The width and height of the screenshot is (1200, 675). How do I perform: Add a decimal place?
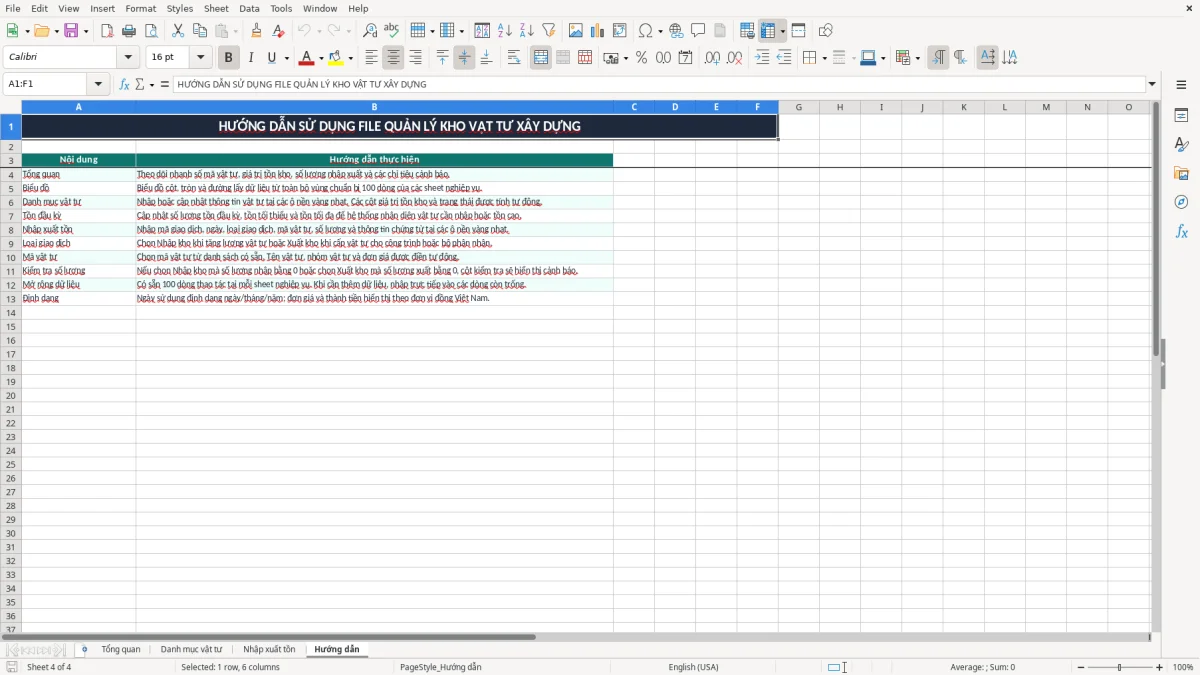[x=712, y=58]
